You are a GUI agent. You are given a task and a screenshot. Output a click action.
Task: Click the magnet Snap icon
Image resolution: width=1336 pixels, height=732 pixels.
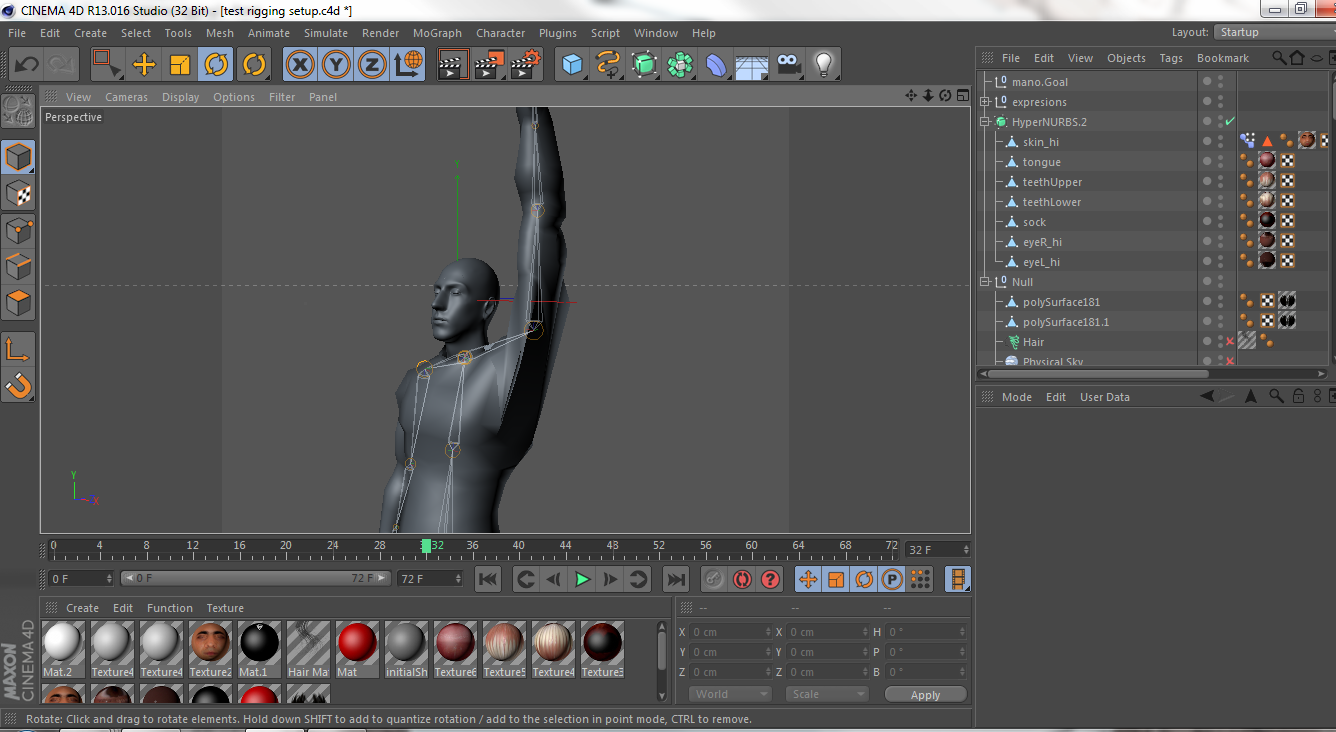pos(18,385)
